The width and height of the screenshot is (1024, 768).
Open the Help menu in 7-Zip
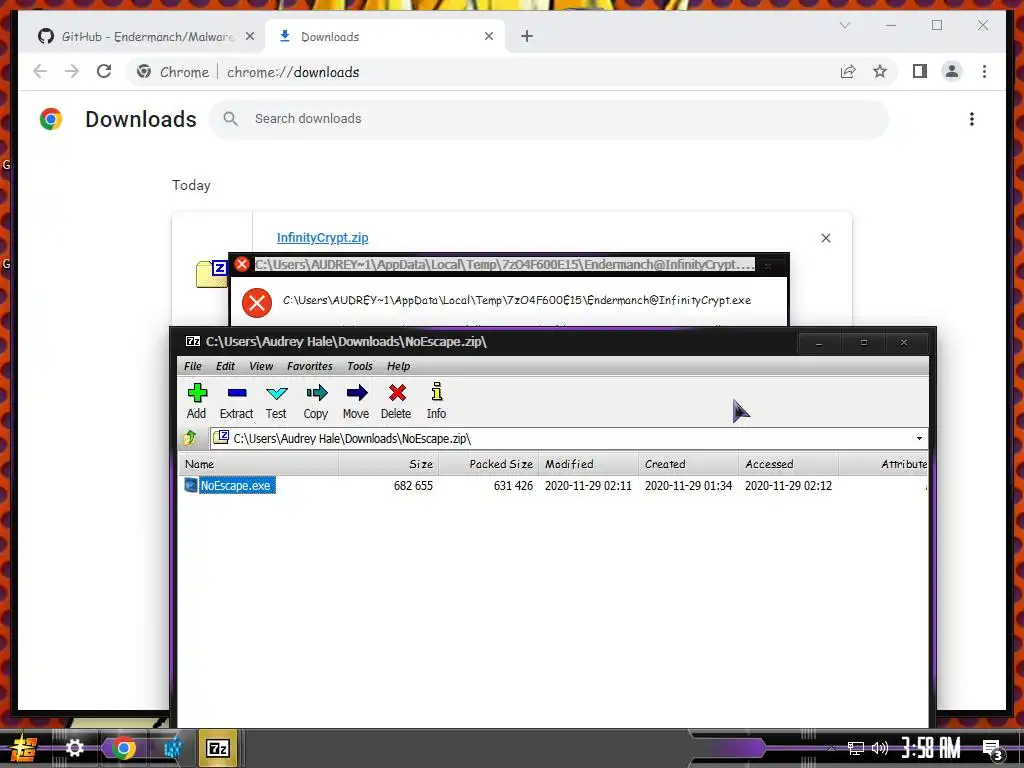coord(398,366)
